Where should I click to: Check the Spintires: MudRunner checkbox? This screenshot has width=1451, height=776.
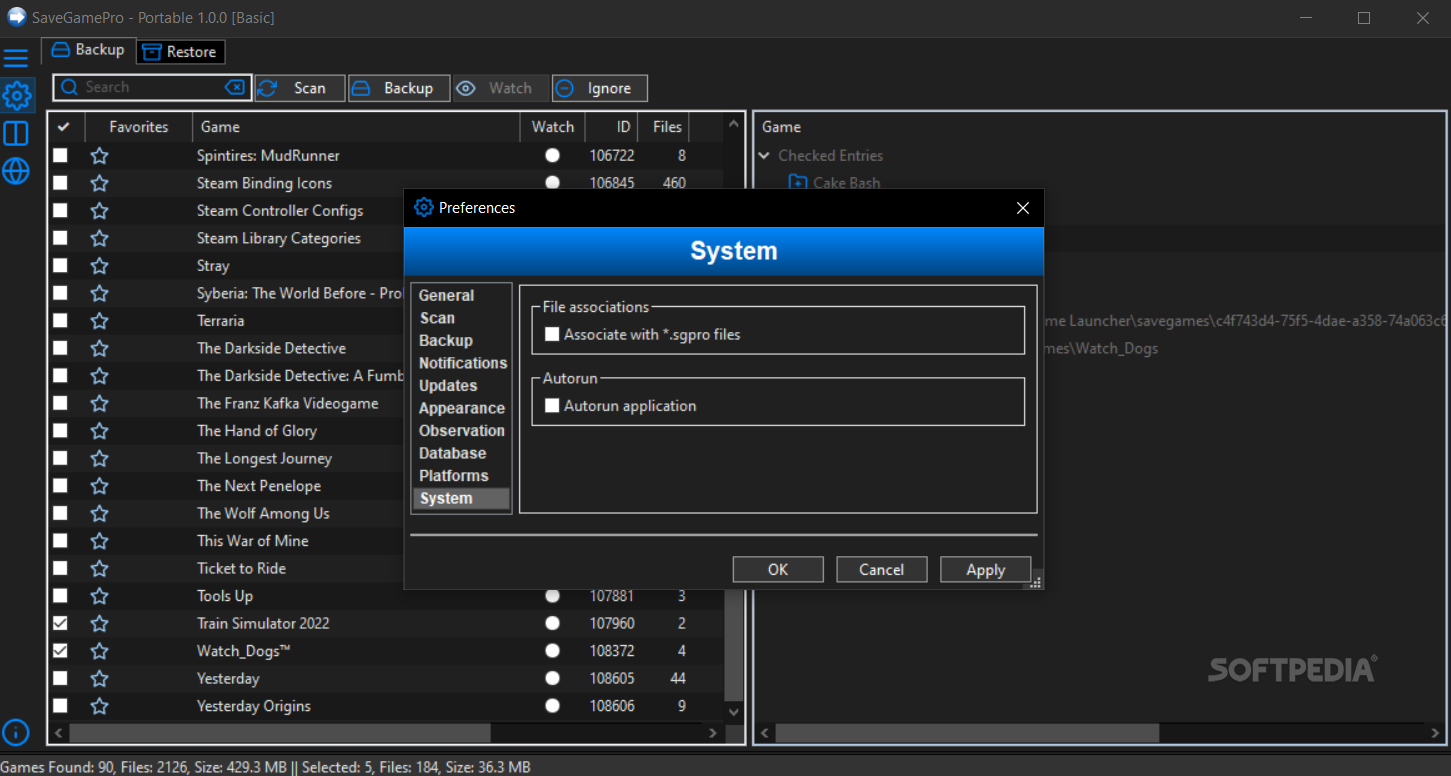tap(60, 156)
